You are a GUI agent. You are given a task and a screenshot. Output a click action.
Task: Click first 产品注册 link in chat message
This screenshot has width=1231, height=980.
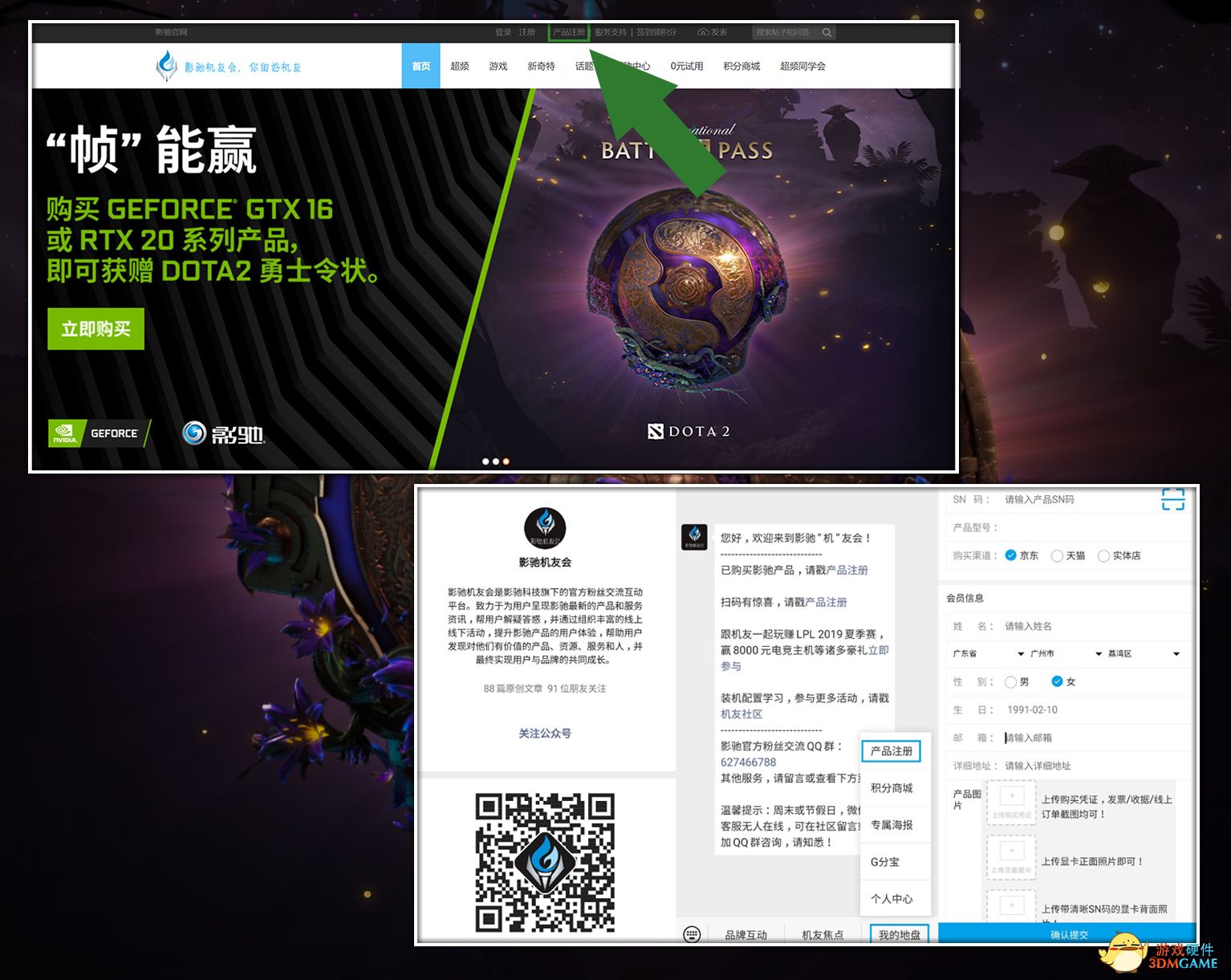847,570
